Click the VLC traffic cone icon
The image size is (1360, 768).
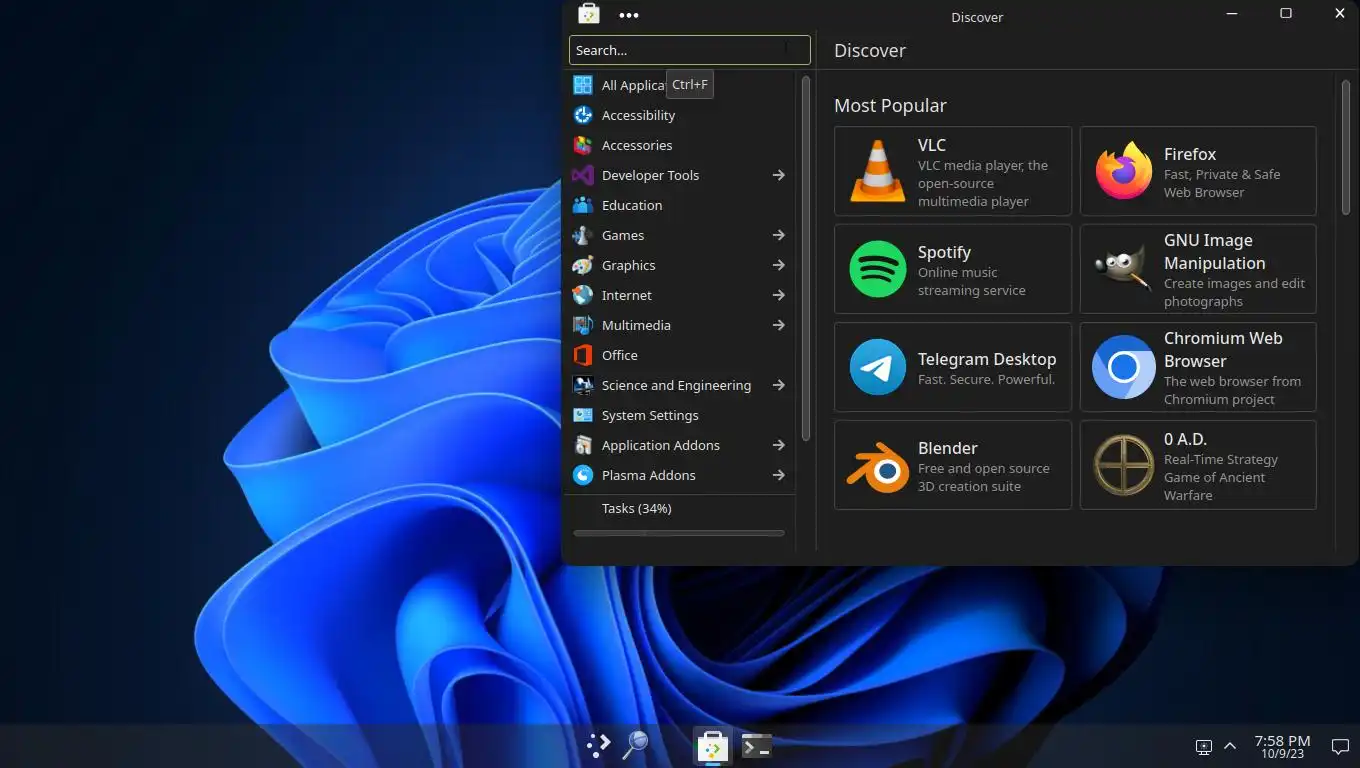pos(877,171)
